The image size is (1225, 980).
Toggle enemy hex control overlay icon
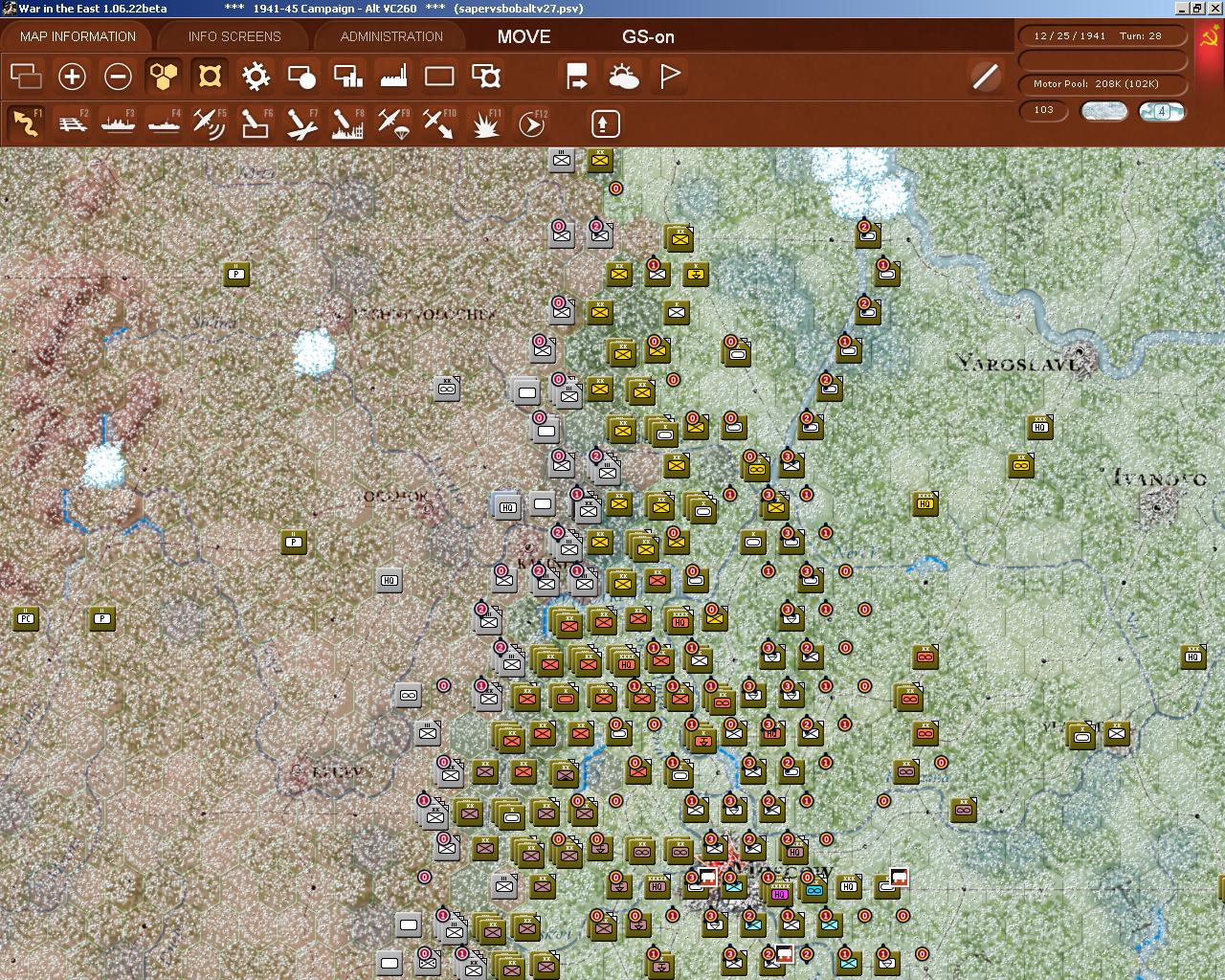210,76
